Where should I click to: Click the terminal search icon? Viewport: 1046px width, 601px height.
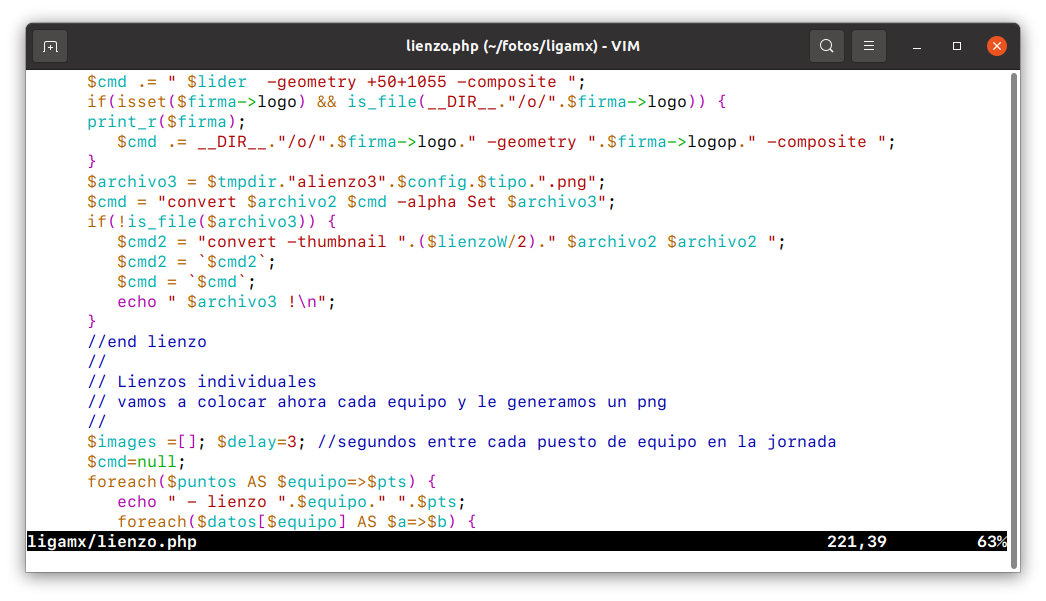tap(827, 46)
